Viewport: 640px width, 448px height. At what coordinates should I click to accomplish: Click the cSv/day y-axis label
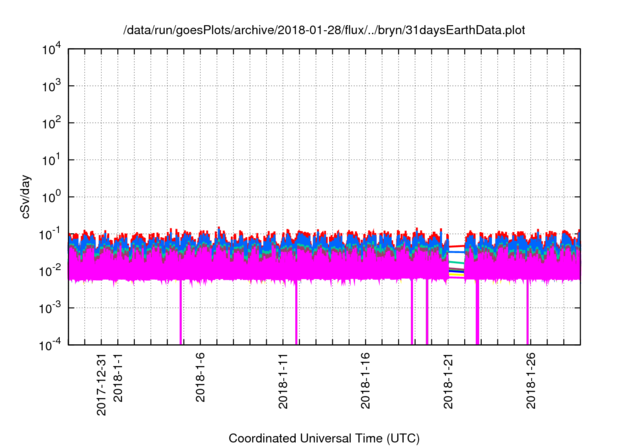coord(26,197)
